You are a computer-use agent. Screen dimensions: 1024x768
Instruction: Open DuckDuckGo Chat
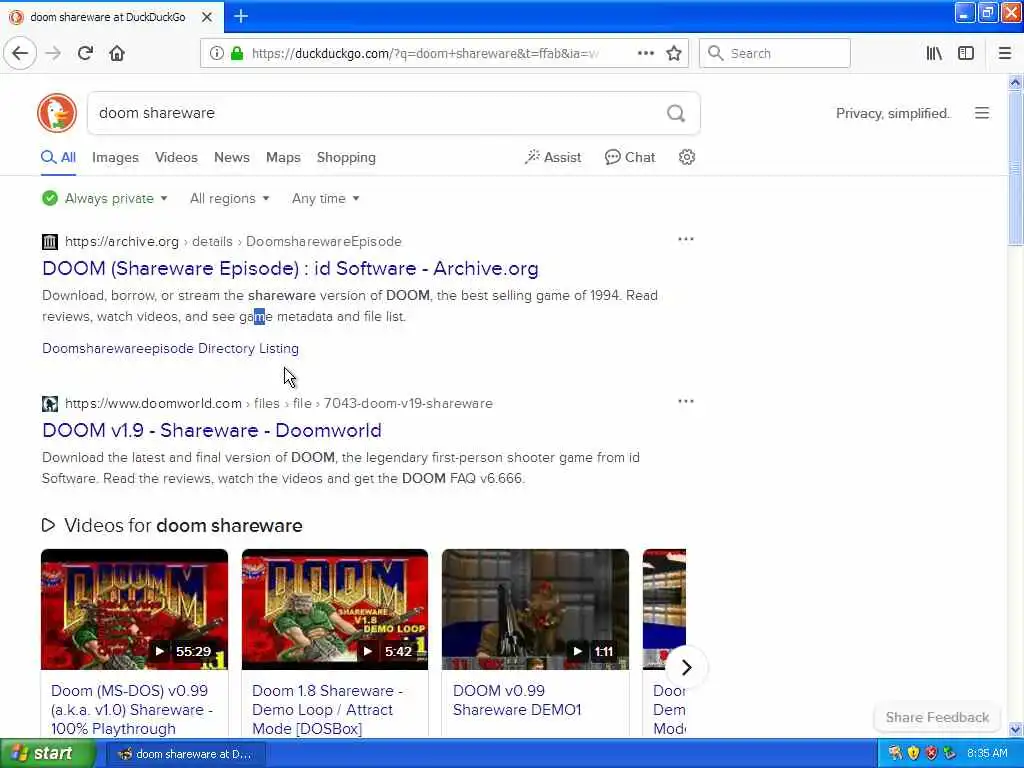pyautogui.click(x=630, y=157)
